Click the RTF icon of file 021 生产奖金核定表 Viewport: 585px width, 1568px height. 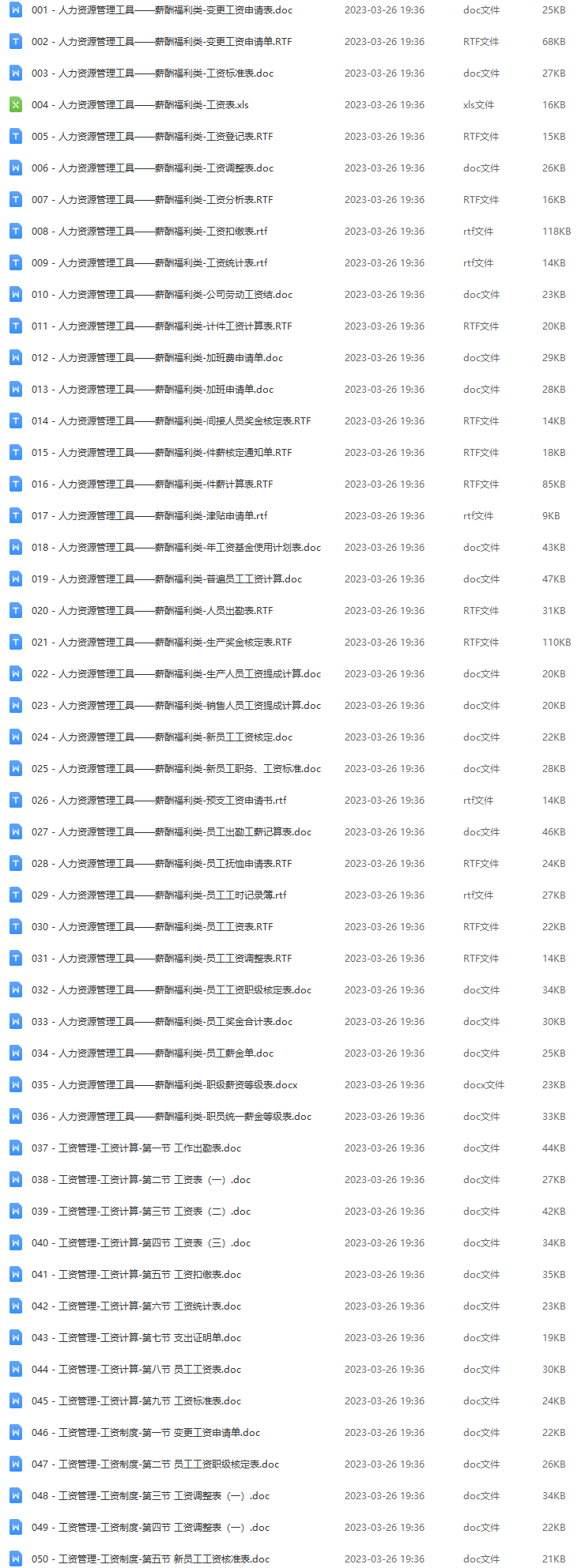[15, 642]
